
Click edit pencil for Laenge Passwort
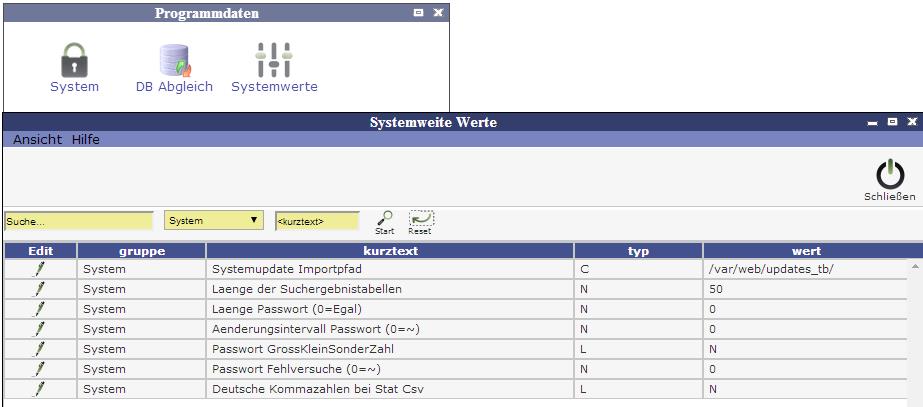(40, 309)
